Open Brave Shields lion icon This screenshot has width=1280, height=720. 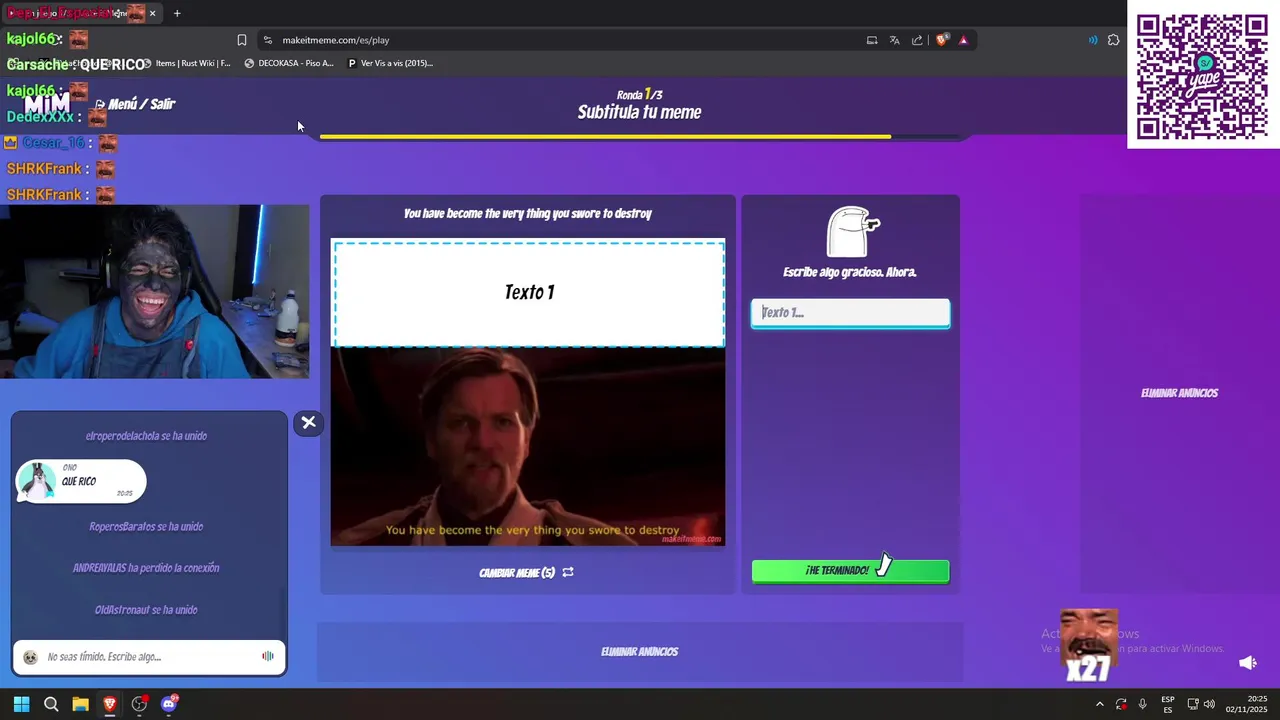click(941, 40)
